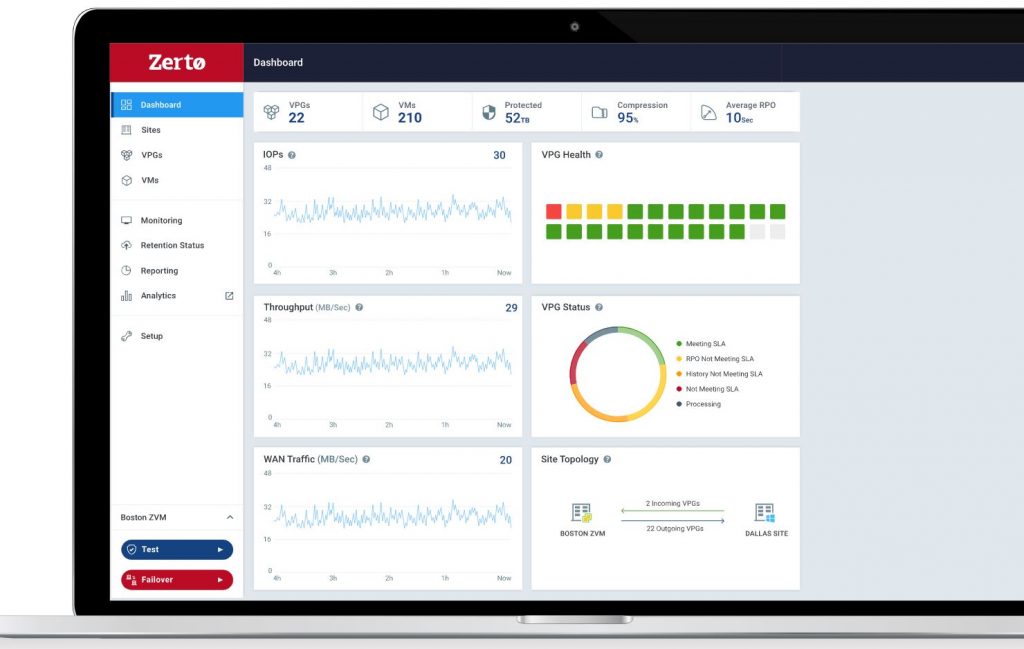
Task: Click help icon beside Site Topology
Action: [607, 460]
